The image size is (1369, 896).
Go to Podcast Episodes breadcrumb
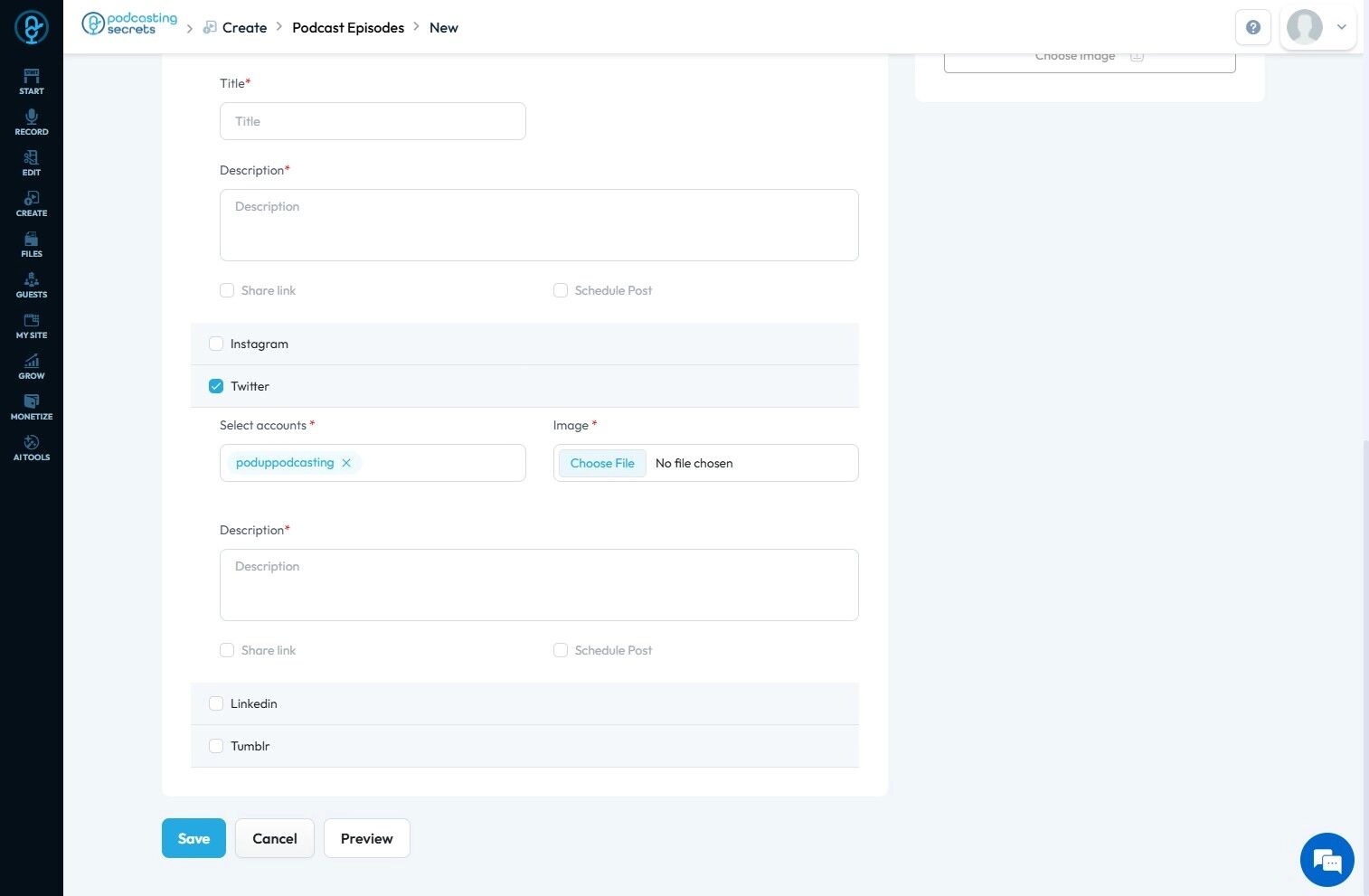tap(348, 28)
